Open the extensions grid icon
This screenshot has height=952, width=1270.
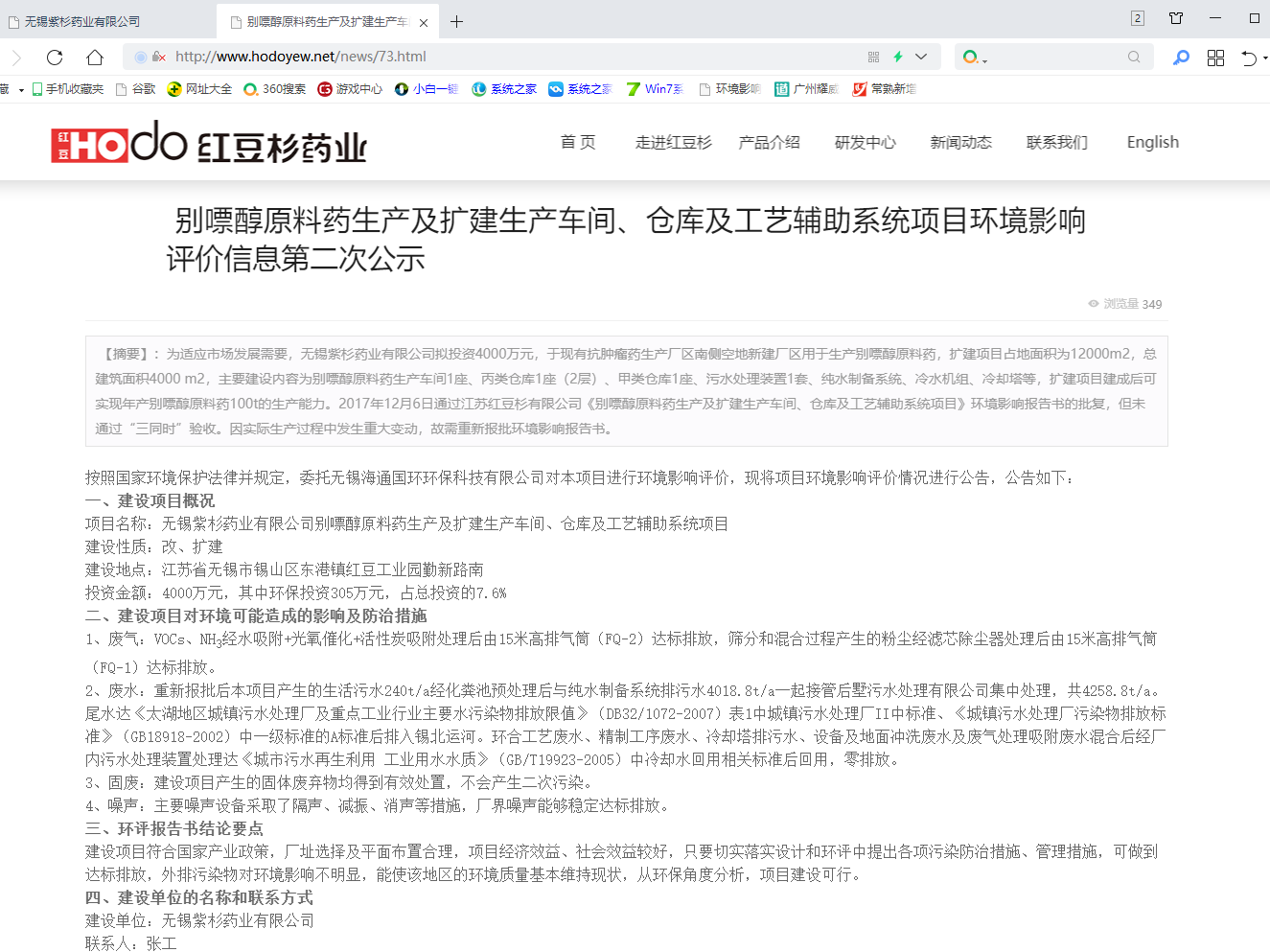click(x=1215, y=58)
